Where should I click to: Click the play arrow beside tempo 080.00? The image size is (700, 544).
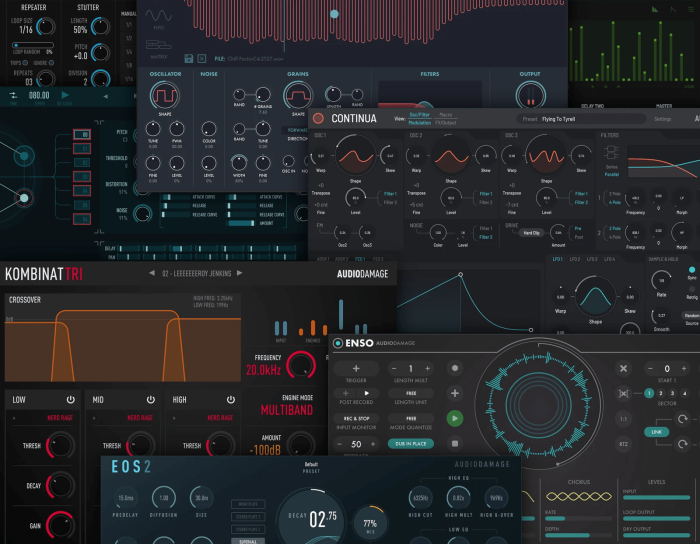click(x=65, y=95)
